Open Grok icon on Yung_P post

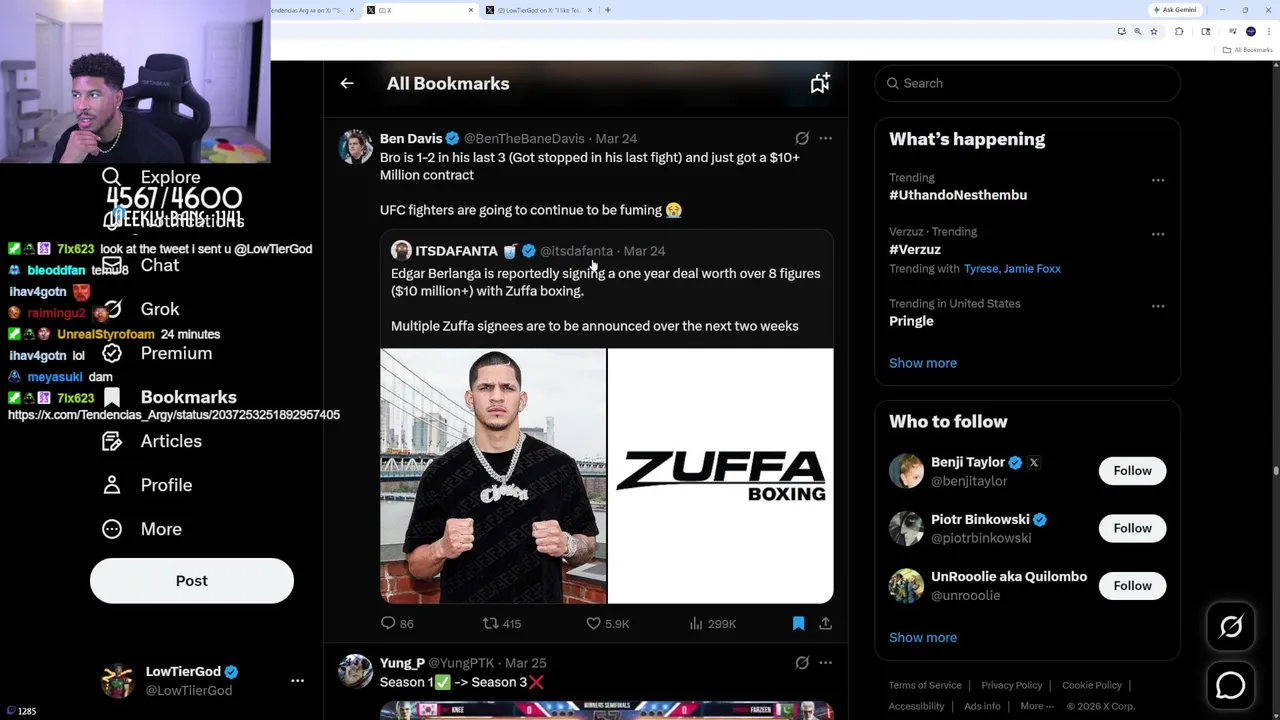tap(802, 662)
